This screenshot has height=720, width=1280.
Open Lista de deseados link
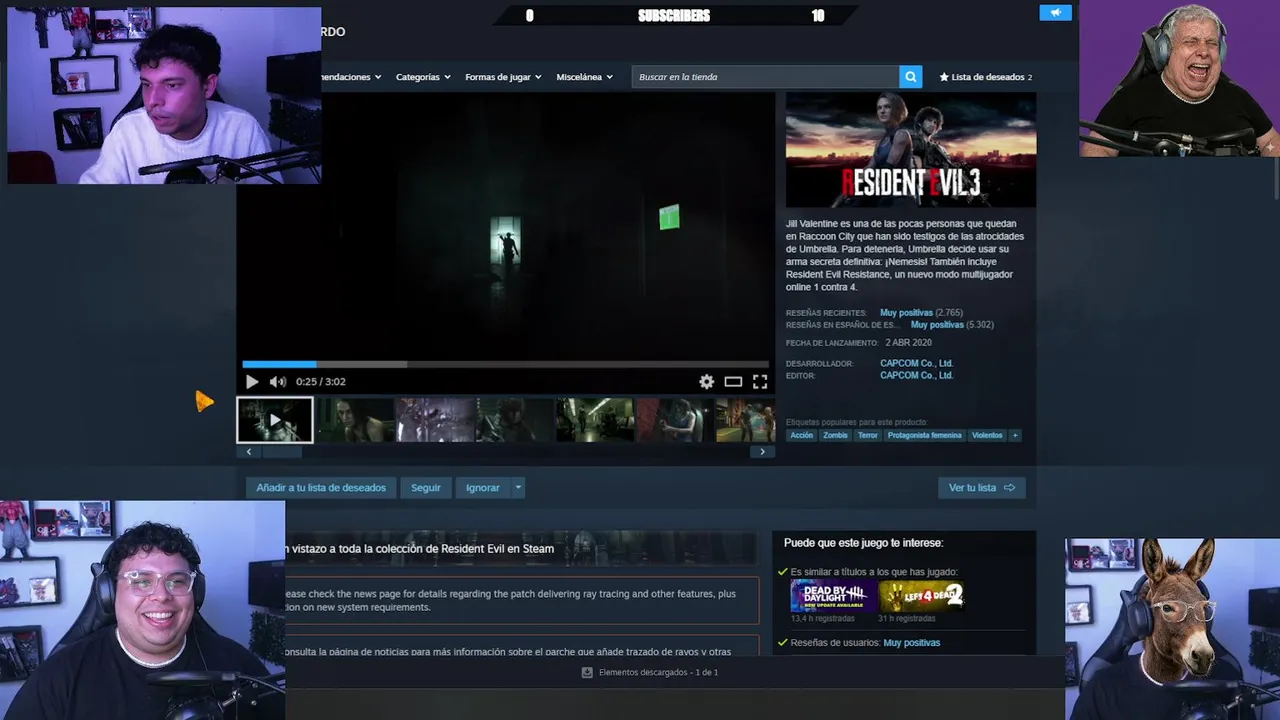[986, 77]
